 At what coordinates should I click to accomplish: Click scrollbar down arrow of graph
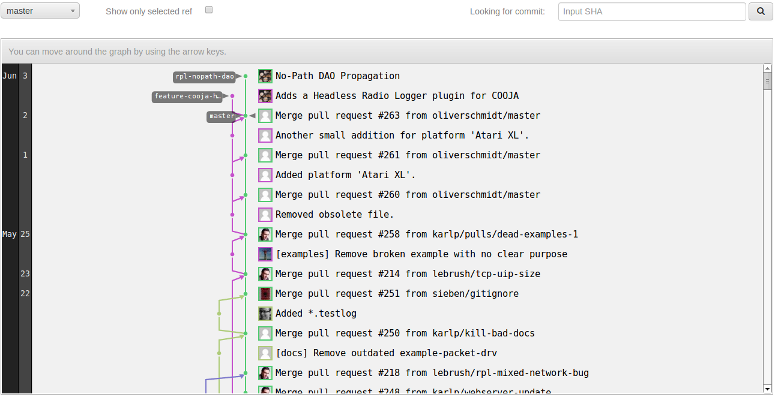click(x=767, y=389)
